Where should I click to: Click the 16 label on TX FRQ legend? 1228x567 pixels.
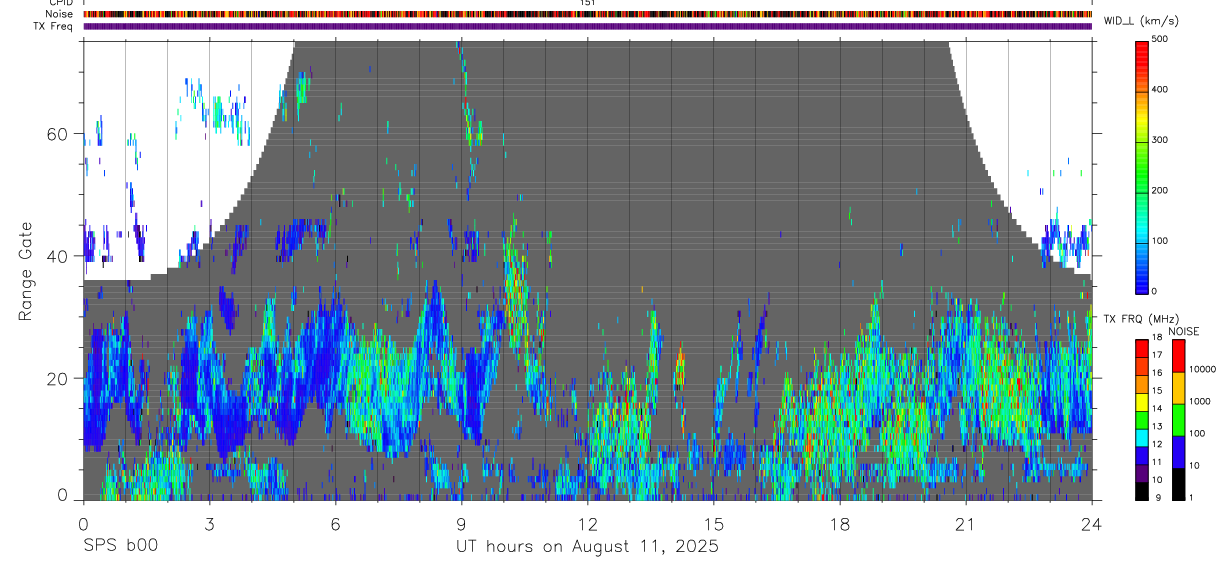point(1159,373)
